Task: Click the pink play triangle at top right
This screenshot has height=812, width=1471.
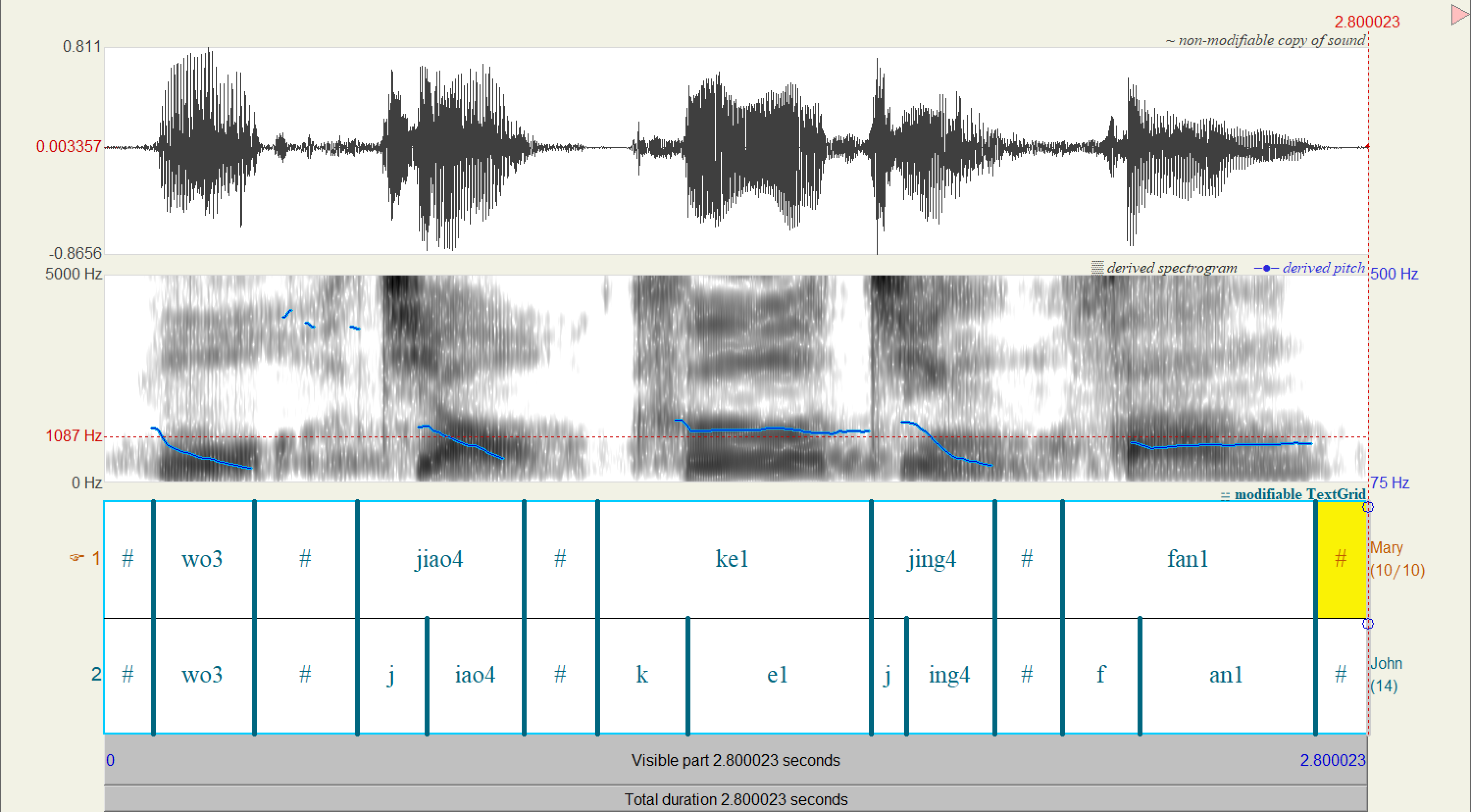Action: (1460, 14)
